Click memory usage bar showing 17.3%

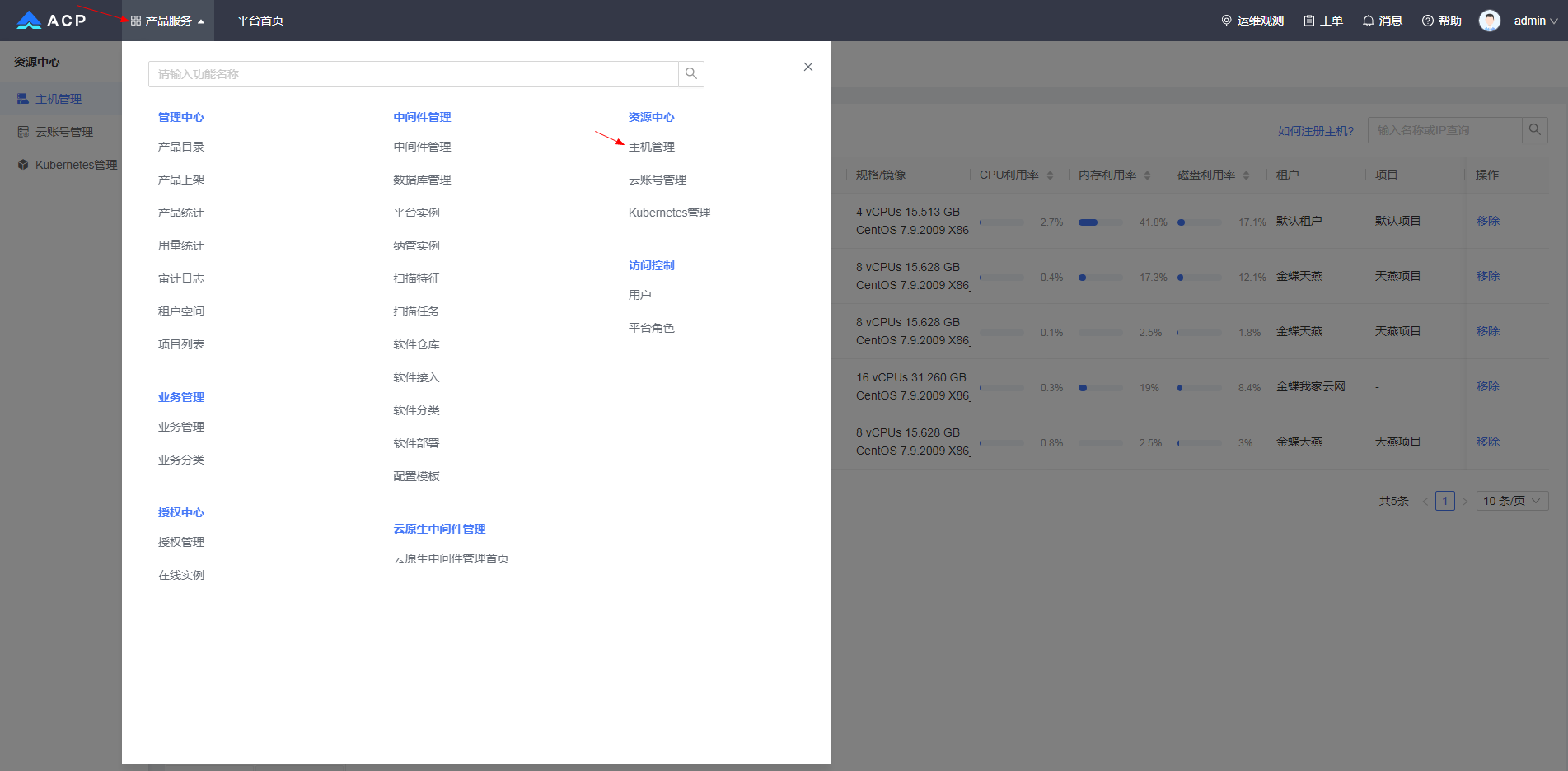tap(1101, 278)
